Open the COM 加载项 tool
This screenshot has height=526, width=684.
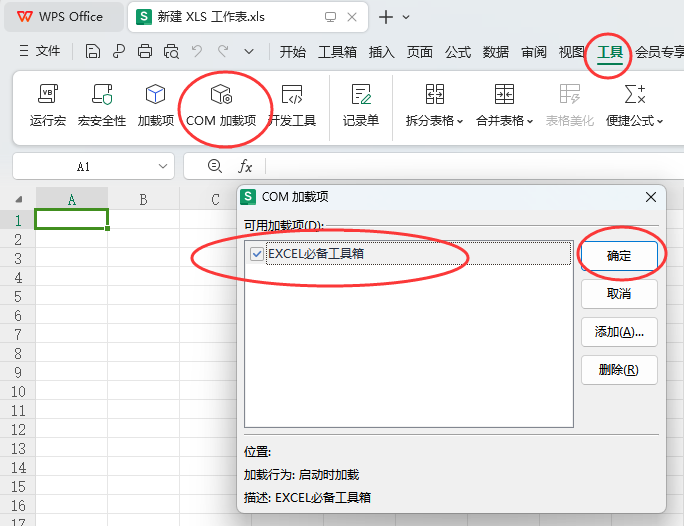[221, 104]
